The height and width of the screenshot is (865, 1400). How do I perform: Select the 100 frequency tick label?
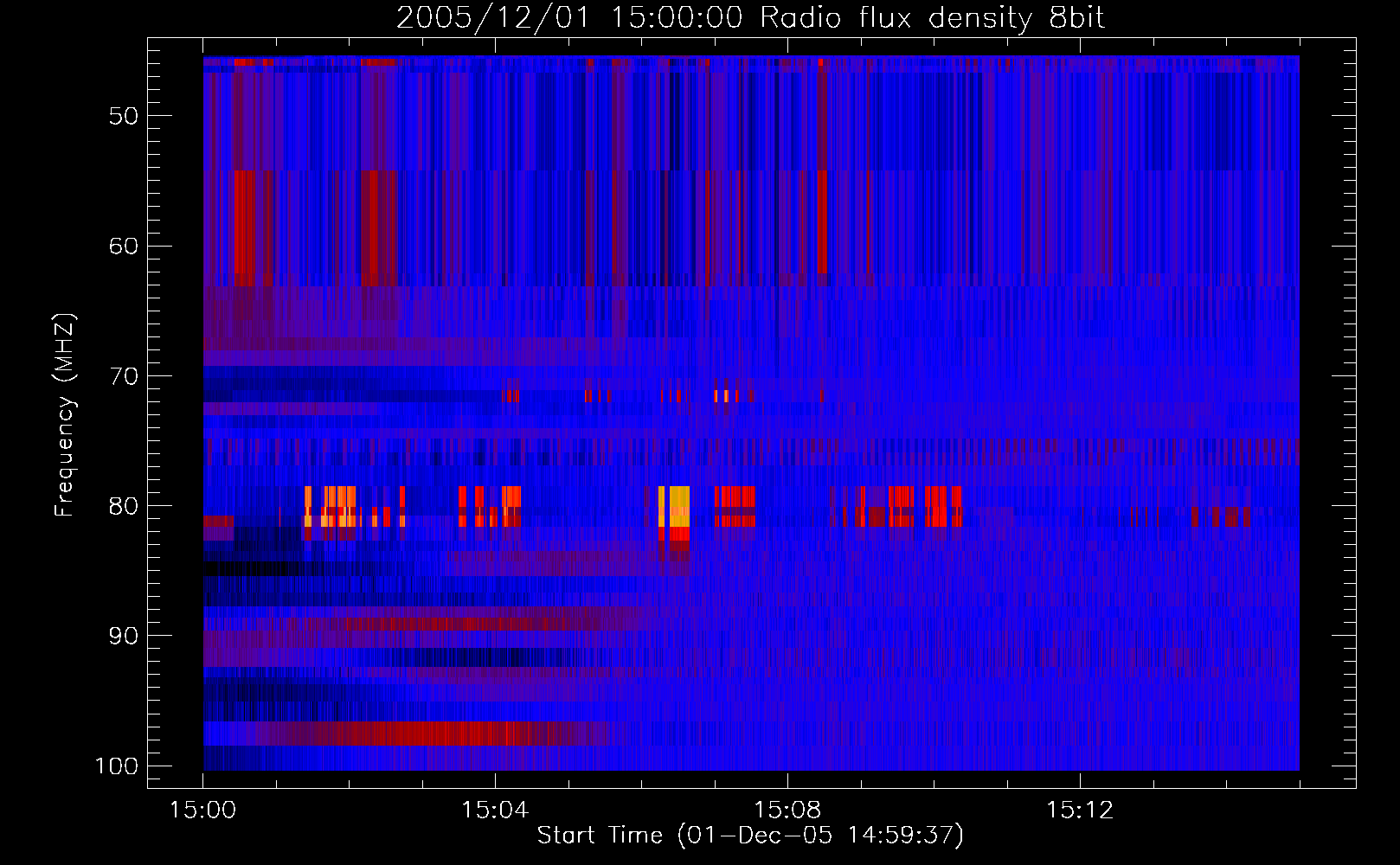click(117, 766)
